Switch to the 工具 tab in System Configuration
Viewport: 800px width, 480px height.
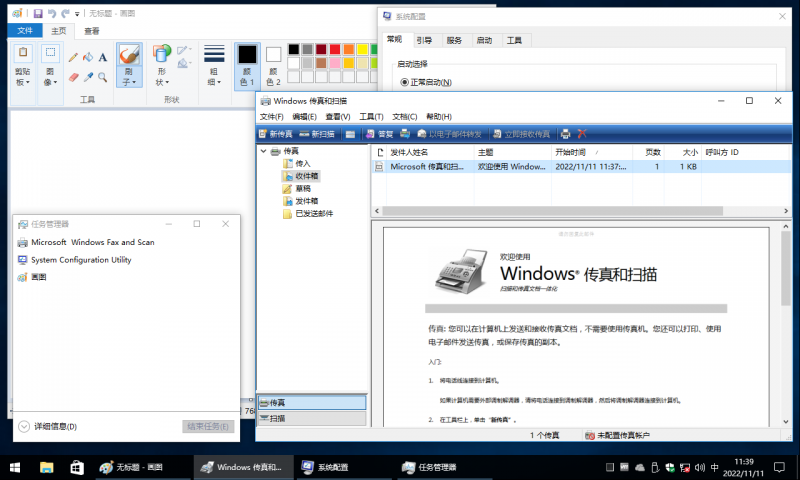514,40
